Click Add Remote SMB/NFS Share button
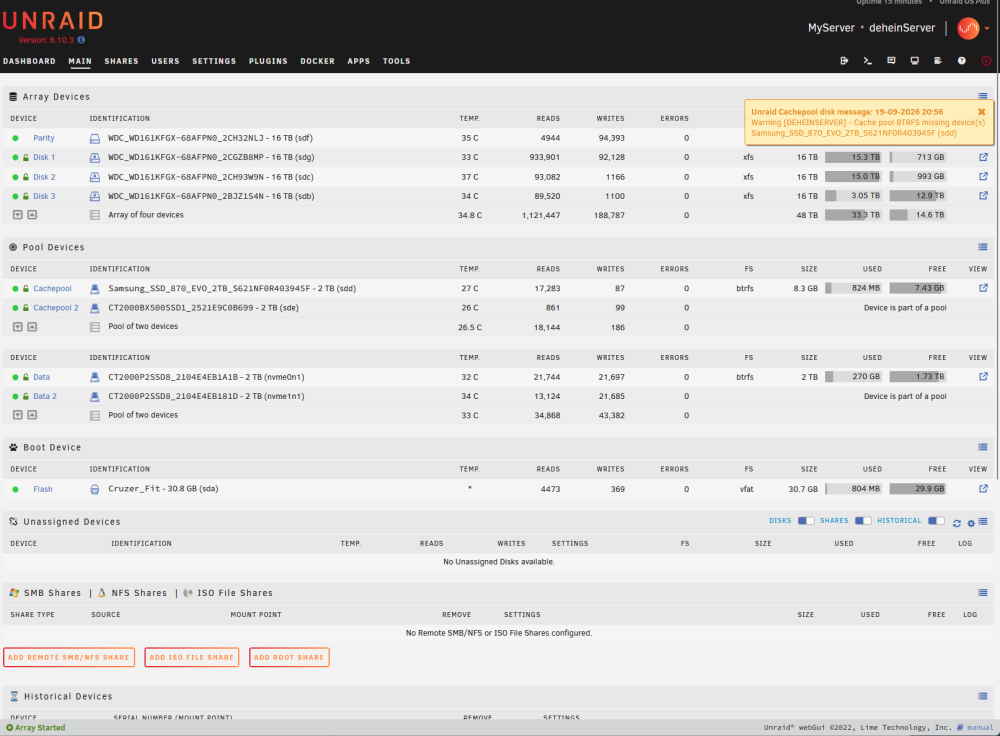Viewport: 1000px width, 736px height. [x=69, y=658]
